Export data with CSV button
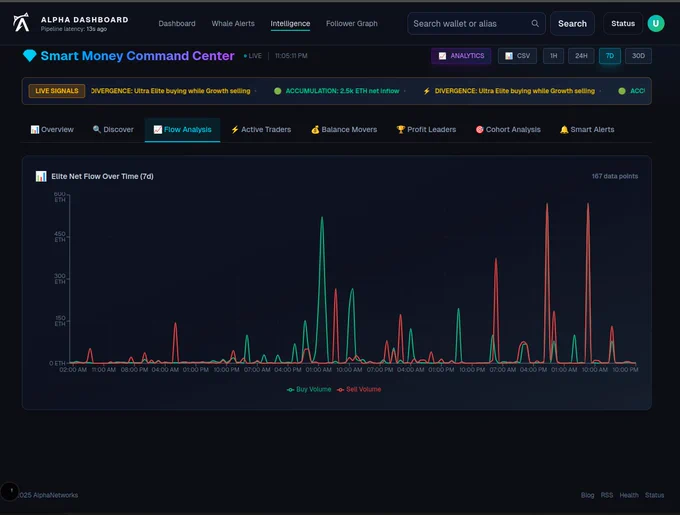680x515 pixels. (517, 56)
